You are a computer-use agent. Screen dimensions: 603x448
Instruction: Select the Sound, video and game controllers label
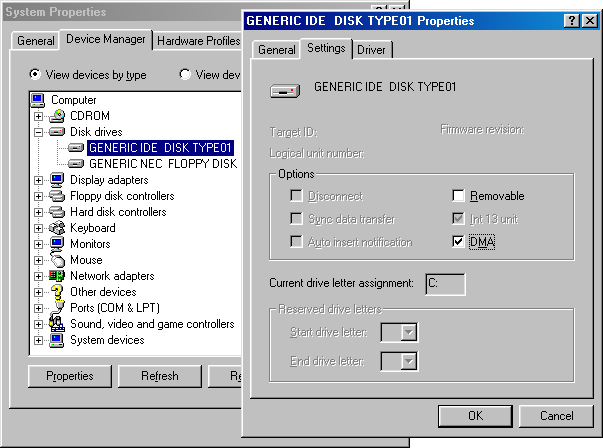click(x=152, y=324)
